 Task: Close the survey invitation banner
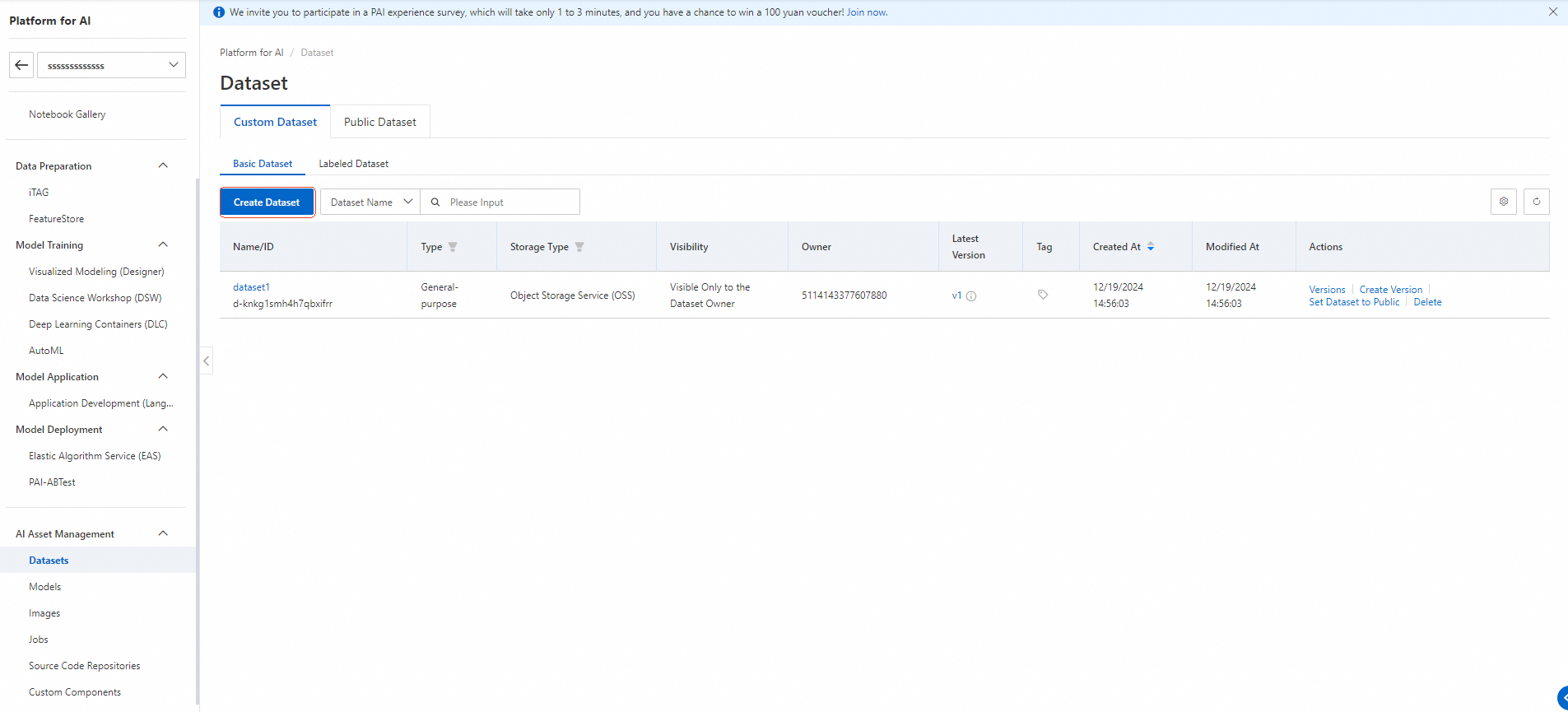1552,12
